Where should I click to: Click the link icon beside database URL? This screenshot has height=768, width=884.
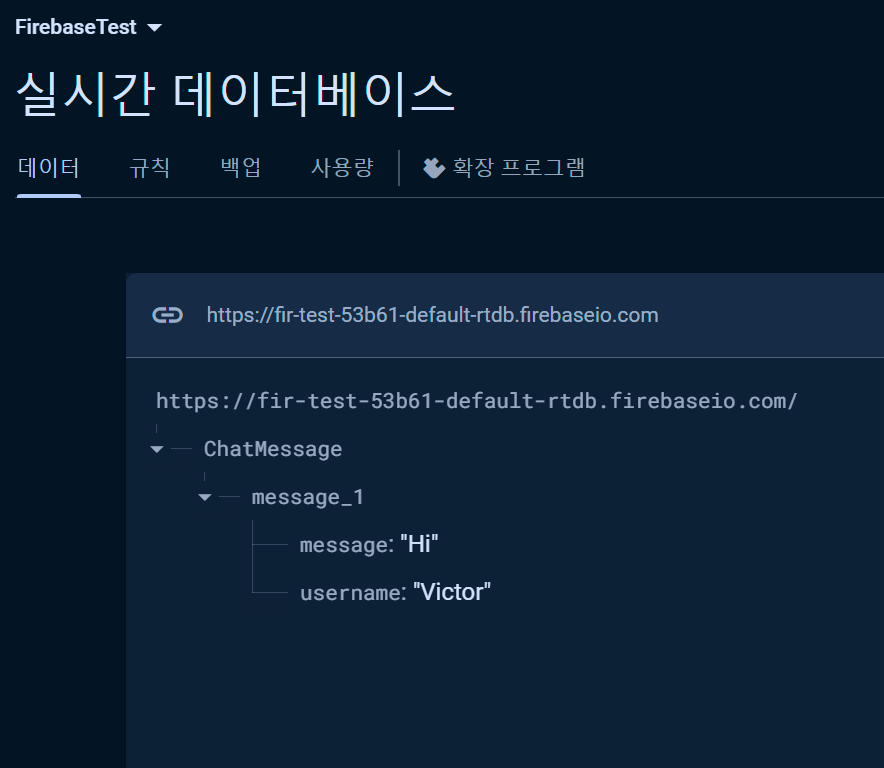(x=167, y=315)
